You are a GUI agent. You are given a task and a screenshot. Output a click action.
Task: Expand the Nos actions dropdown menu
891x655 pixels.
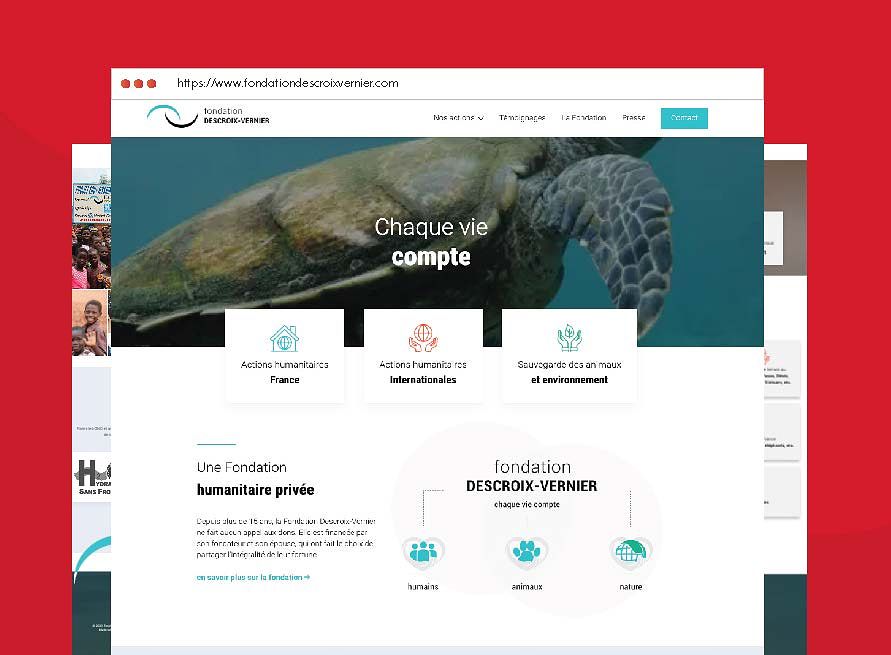point(454,118)
